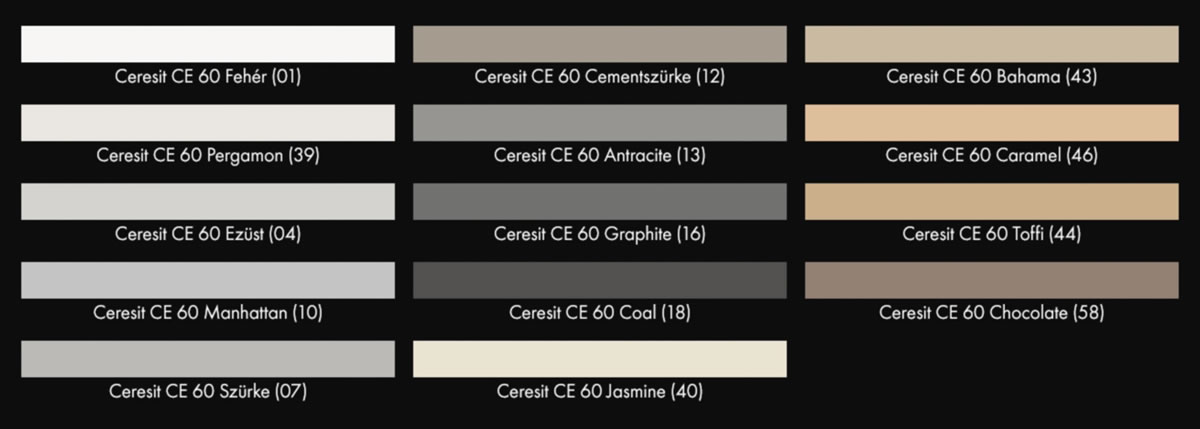Select the Fehér (01) white swatch
This screenshot has width=1200, height=429.
click(208, 44)
